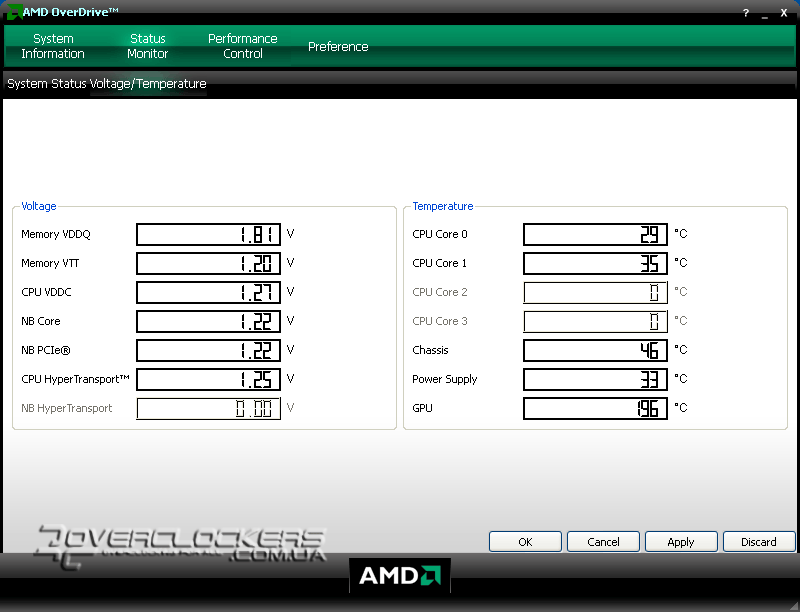
Task: Click "System Status Voltage/Temperature" heading
Action: point(107,84)
